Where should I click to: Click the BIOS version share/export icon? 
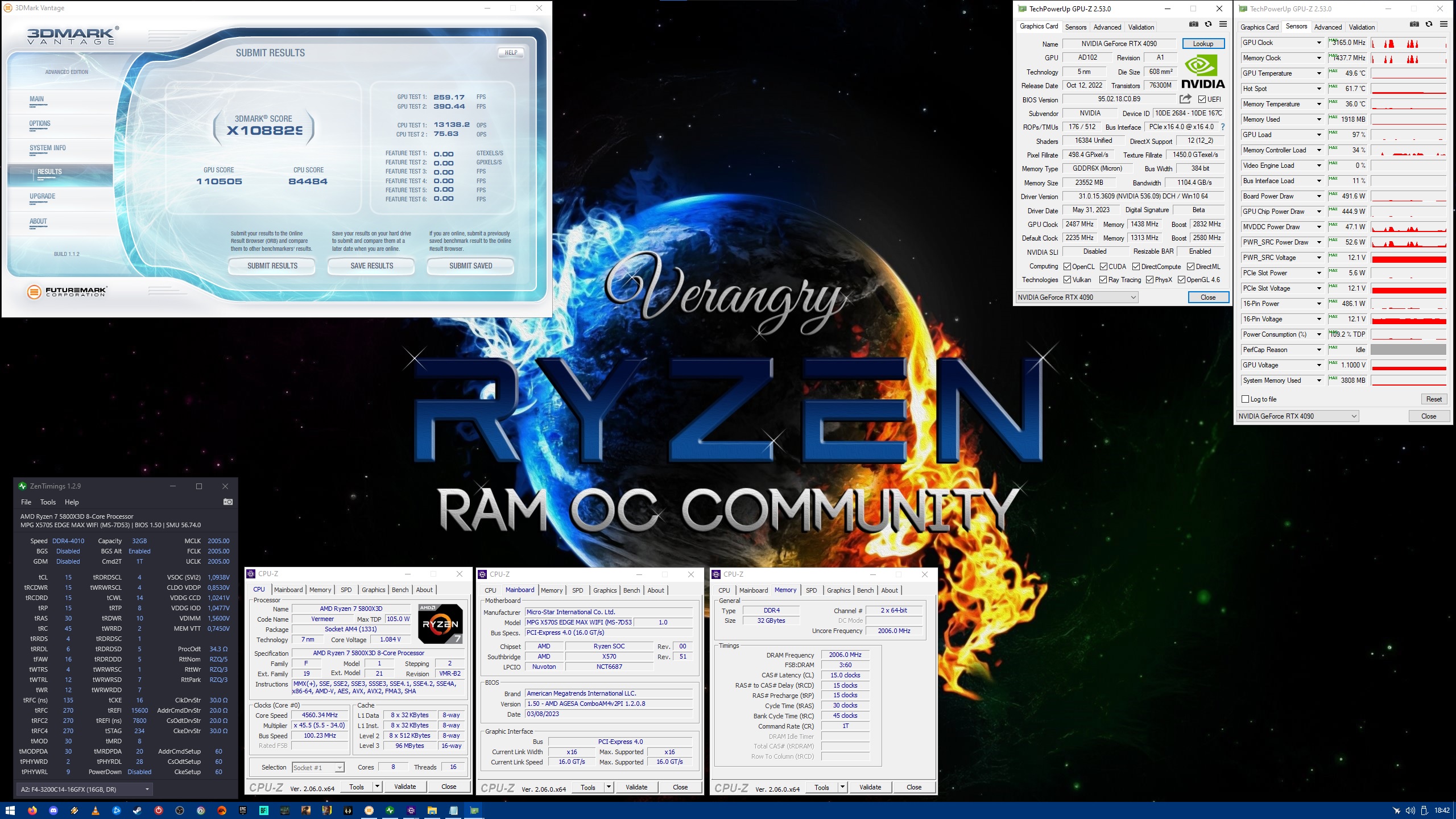pos(1185,99)
